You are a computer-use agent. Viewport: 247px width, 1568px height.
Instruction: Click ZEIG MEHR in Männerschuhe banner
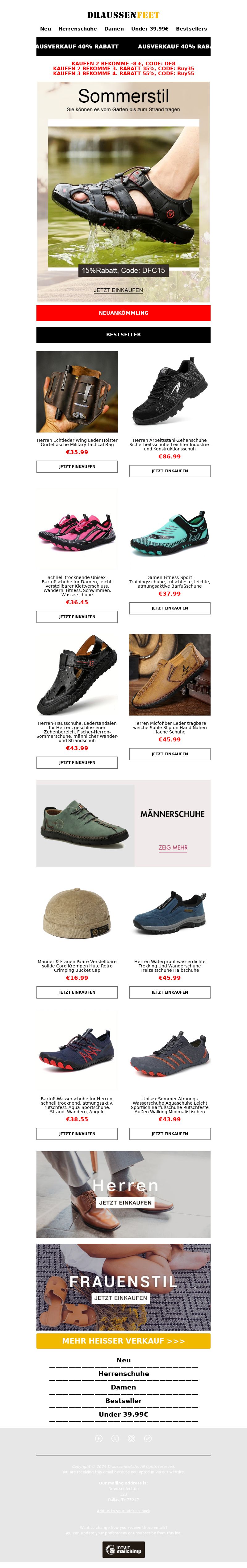(x=173, y=847)
